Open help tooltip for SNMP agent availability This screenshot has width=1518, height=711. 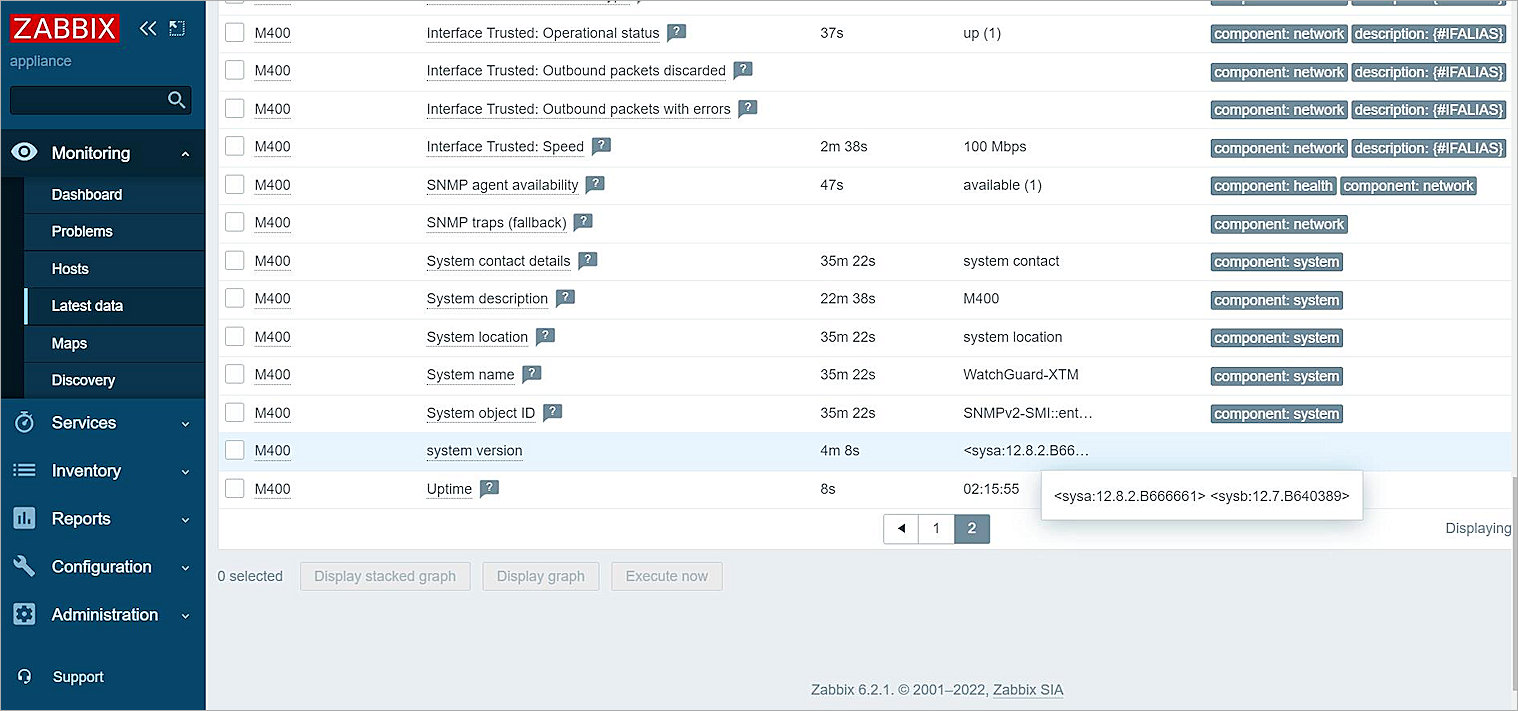pos(595,184)
